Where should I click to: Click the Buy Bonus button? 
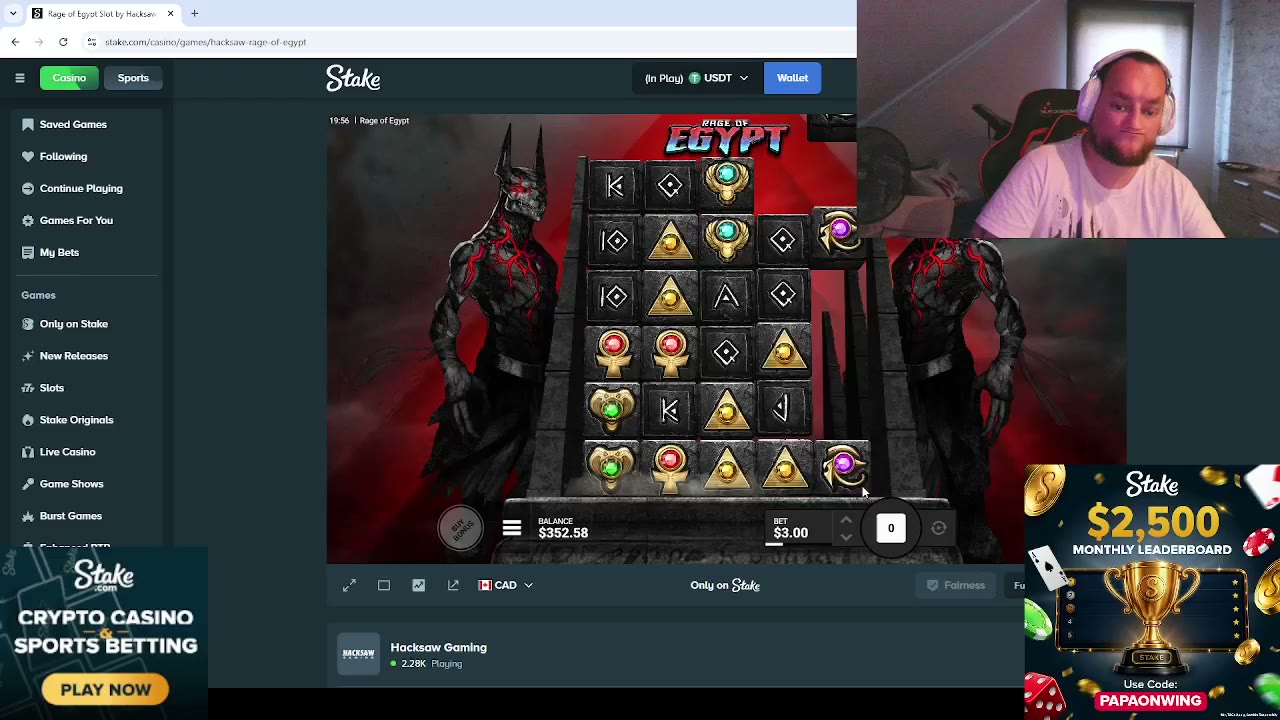[x=460, y=528]
